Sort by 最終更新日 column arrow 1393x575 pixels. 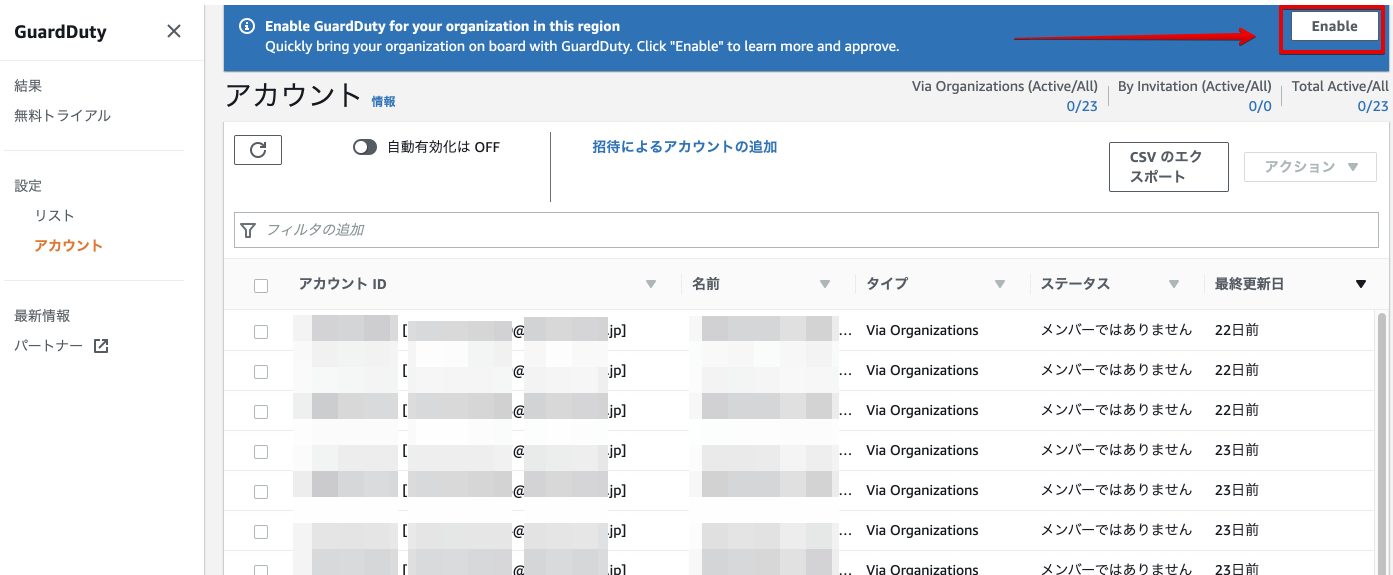[1360, 284]
